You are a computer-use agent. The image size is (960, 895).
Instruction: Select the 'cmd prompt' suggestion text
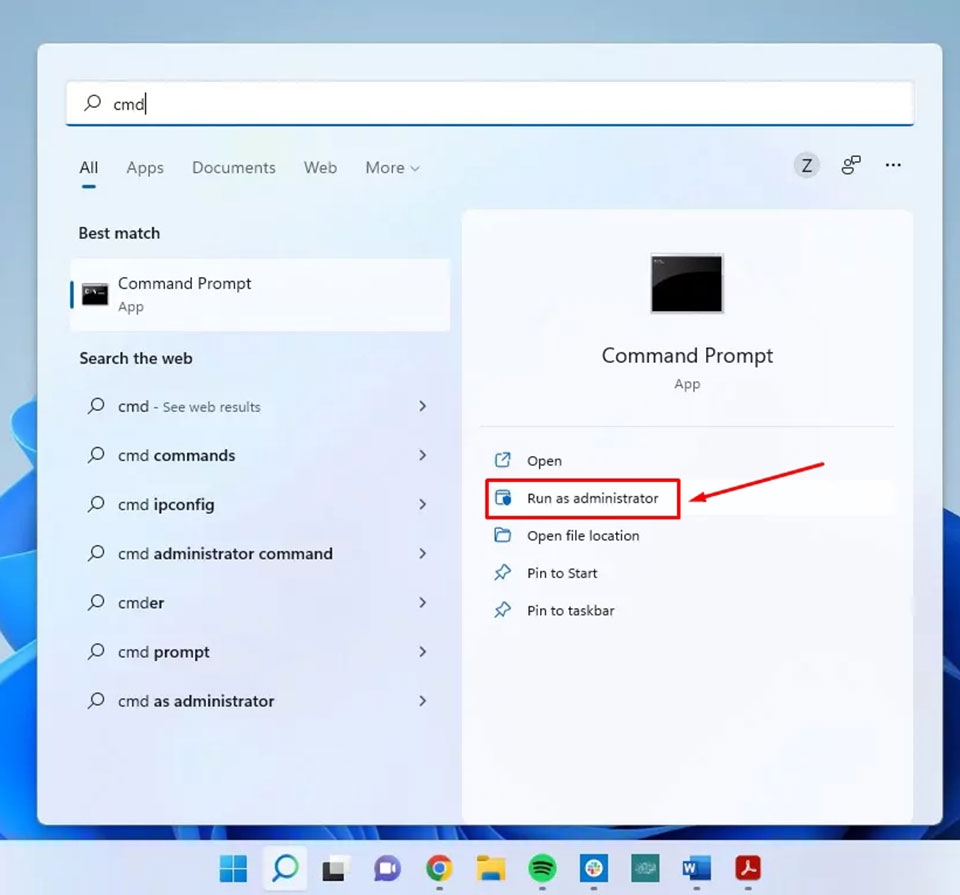(163, 653)
